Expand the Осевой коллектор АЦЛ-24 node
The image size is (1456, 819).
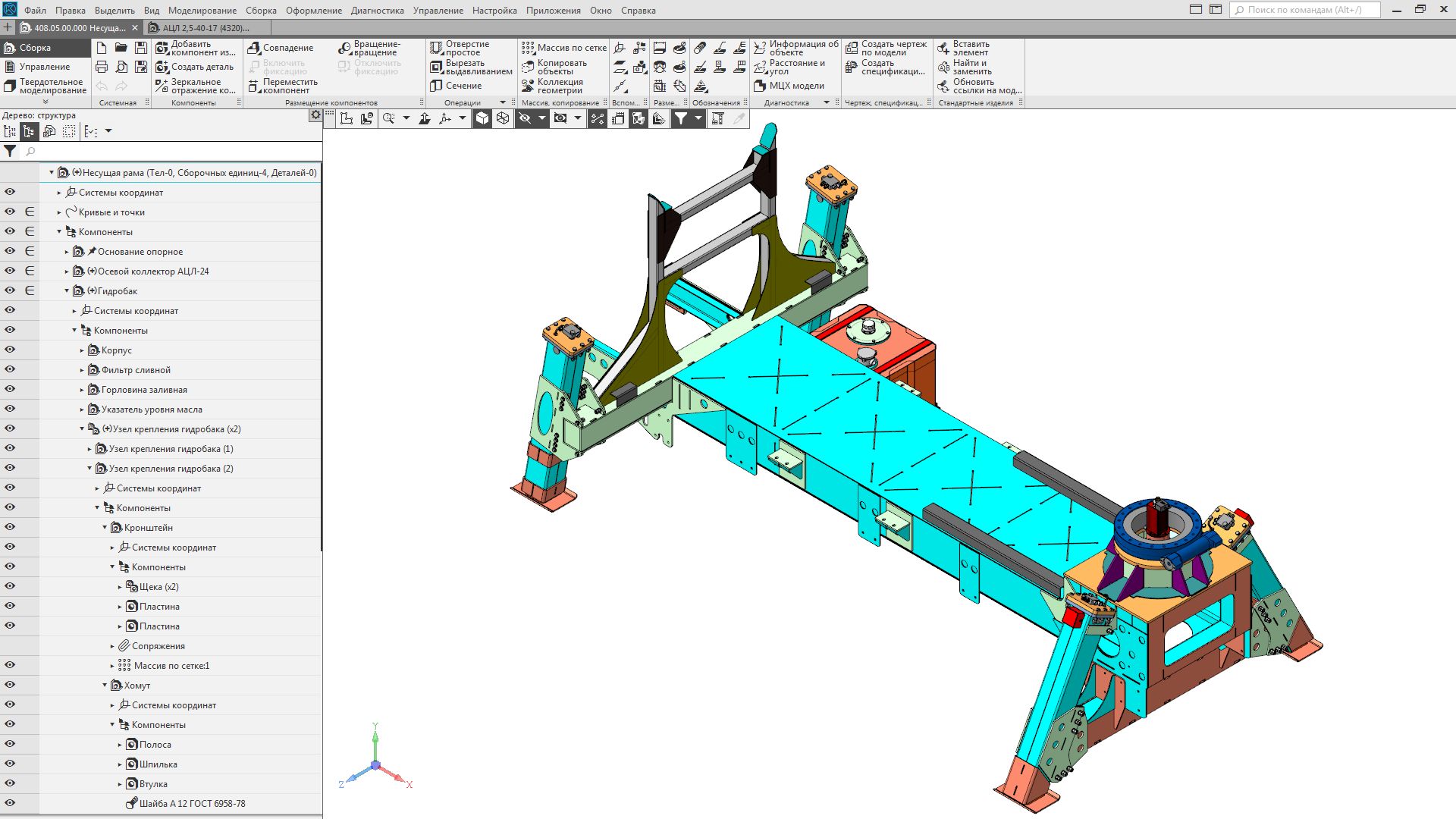(x=67, y=271)
